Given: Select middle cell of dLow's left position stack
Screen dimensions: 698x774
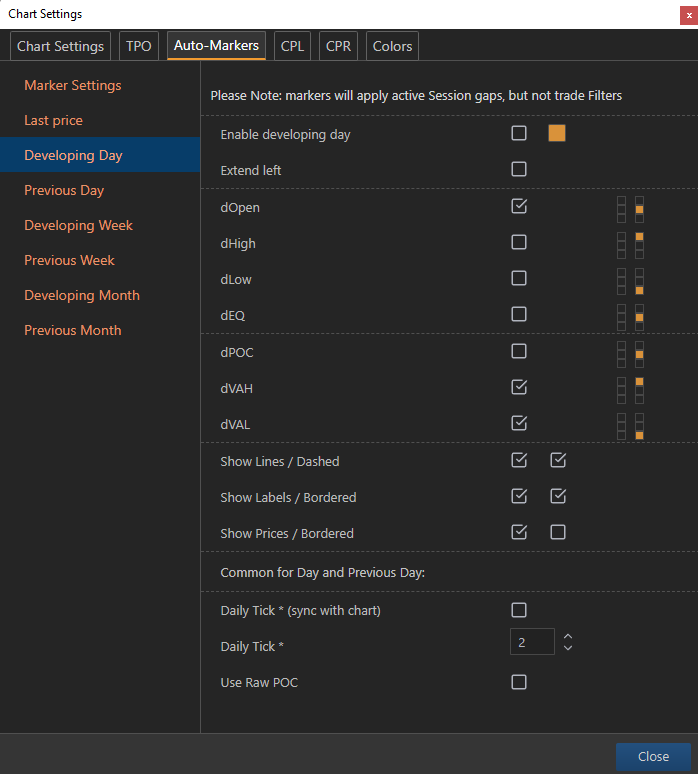Looking at the screenshot, I should [x=621, y=282].
